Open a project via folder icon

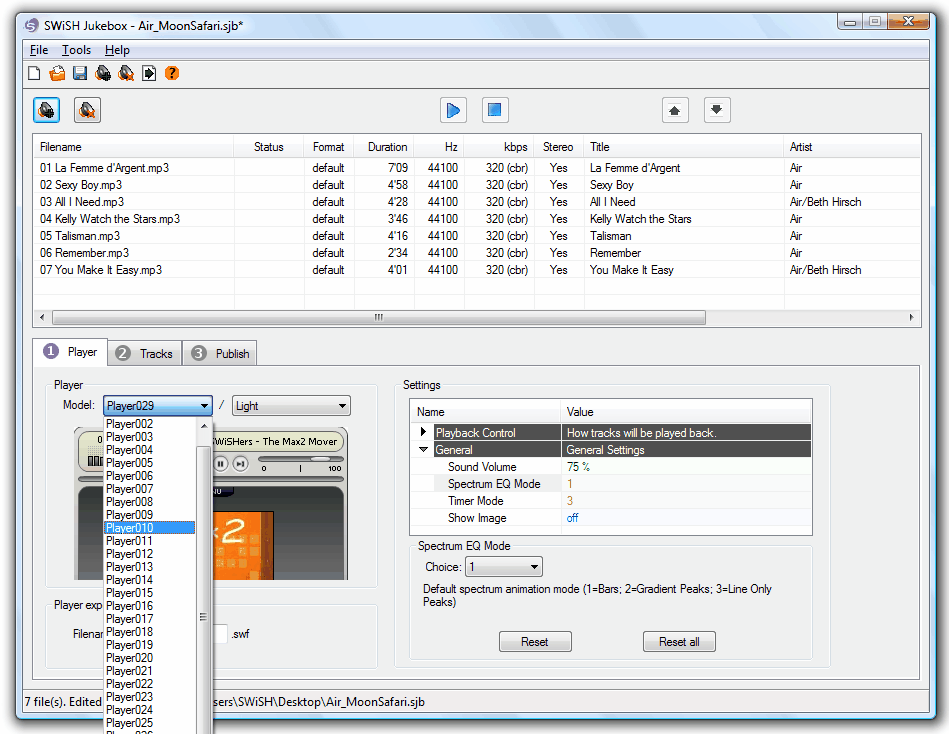click(57, 73)
